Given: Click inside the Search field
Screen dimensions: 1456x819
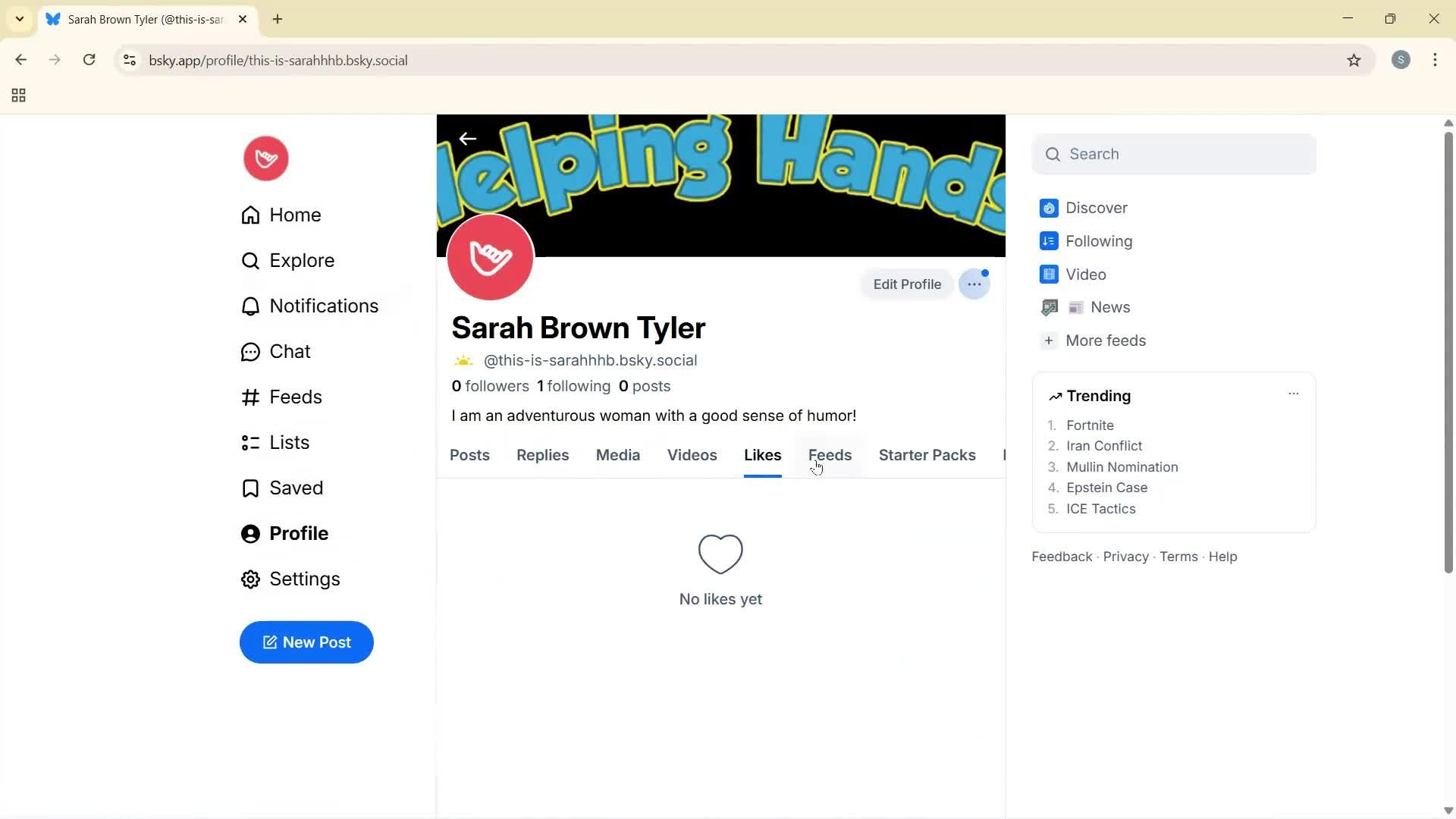Looking at the screenshot, I should coord(1173,154).
